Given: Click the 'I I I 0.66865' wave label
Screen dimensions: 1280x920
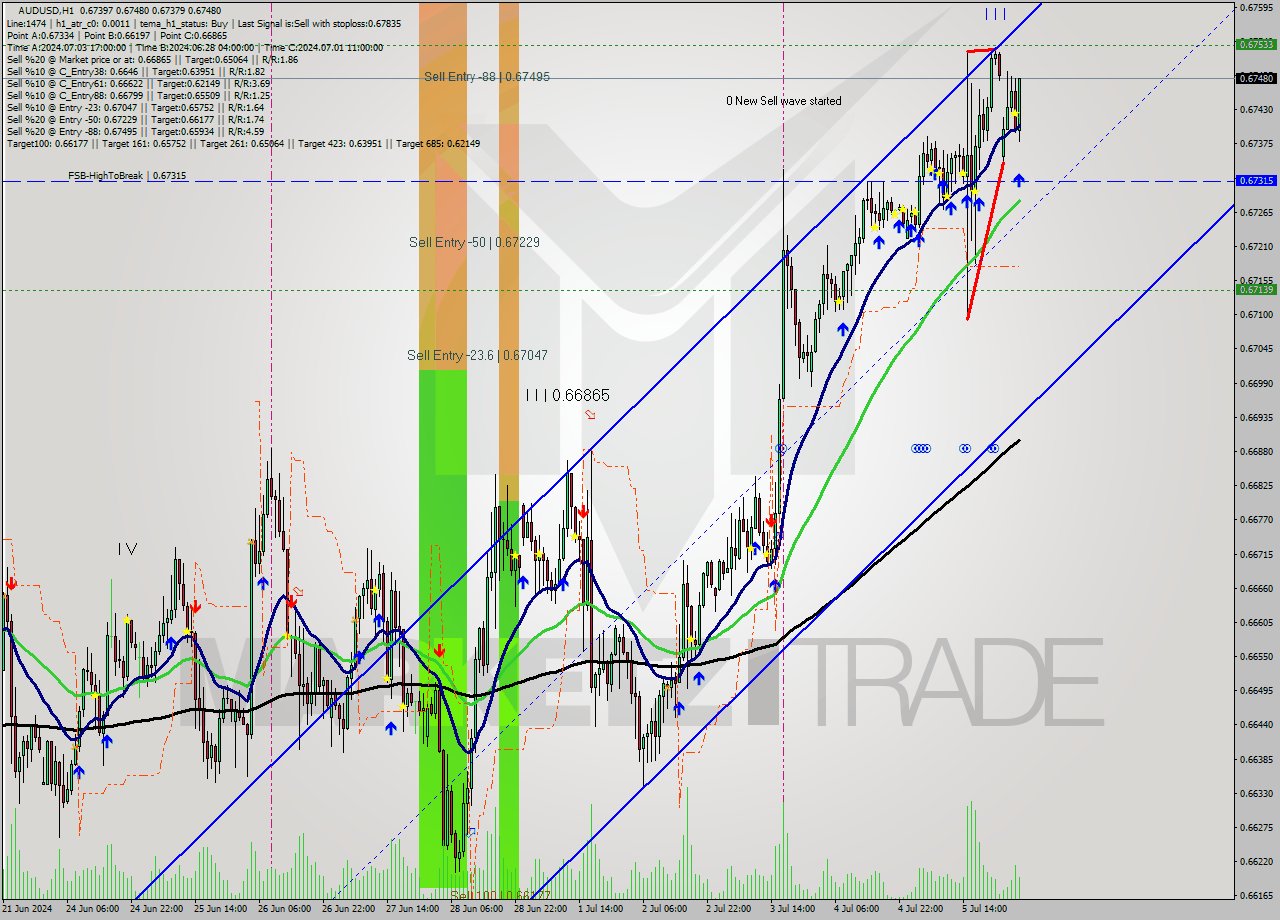Looking at the screenshot, I should [x=567, y=395].
